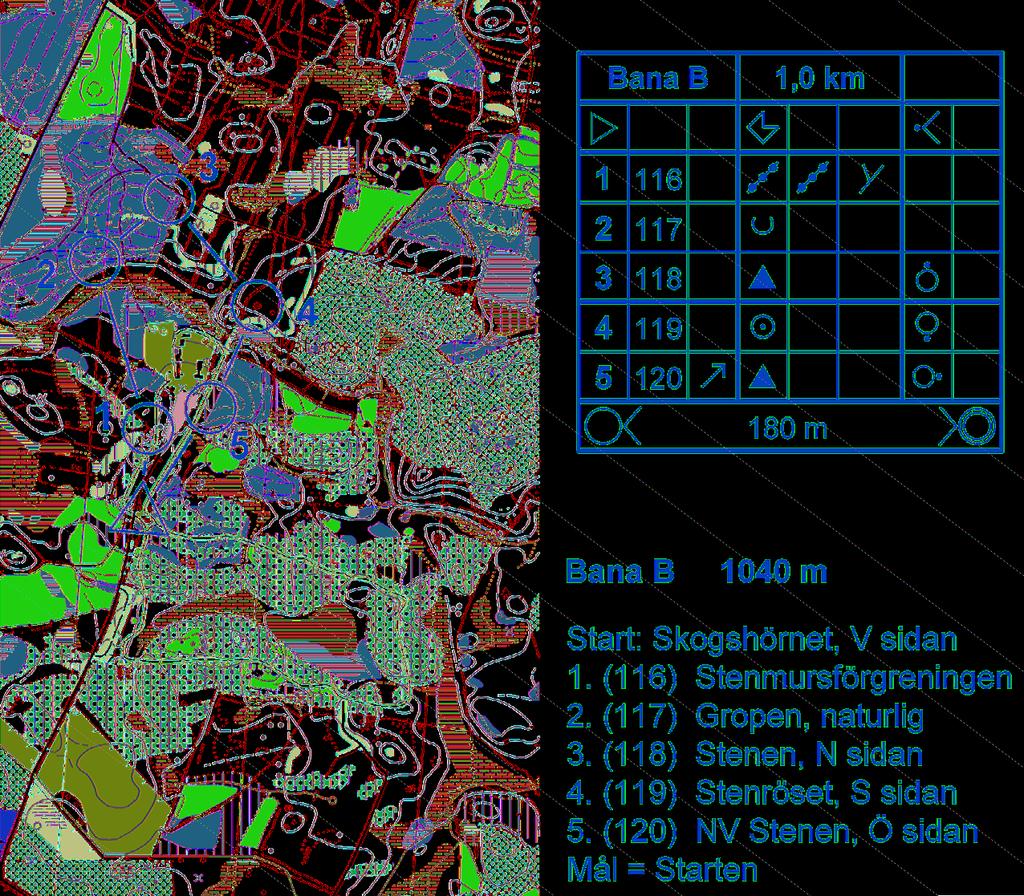
Task: Click the junction Y symbol in row 116
Action: click(x=871, y=178)
